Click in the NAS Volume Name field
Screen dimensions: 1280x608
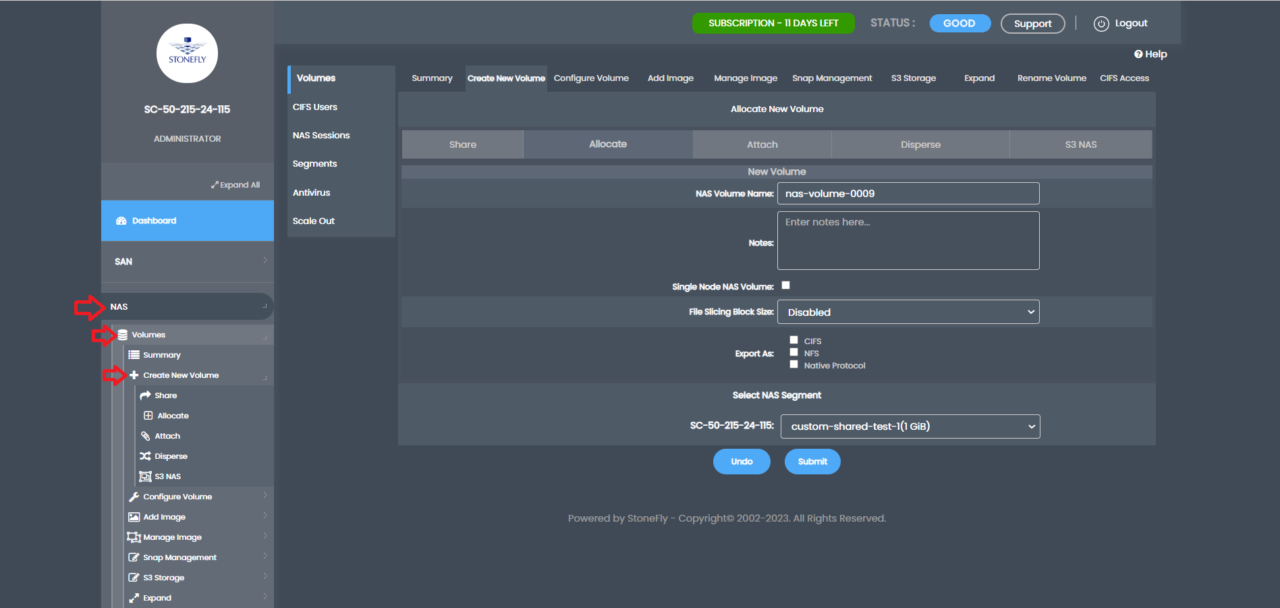click(908, 193)
